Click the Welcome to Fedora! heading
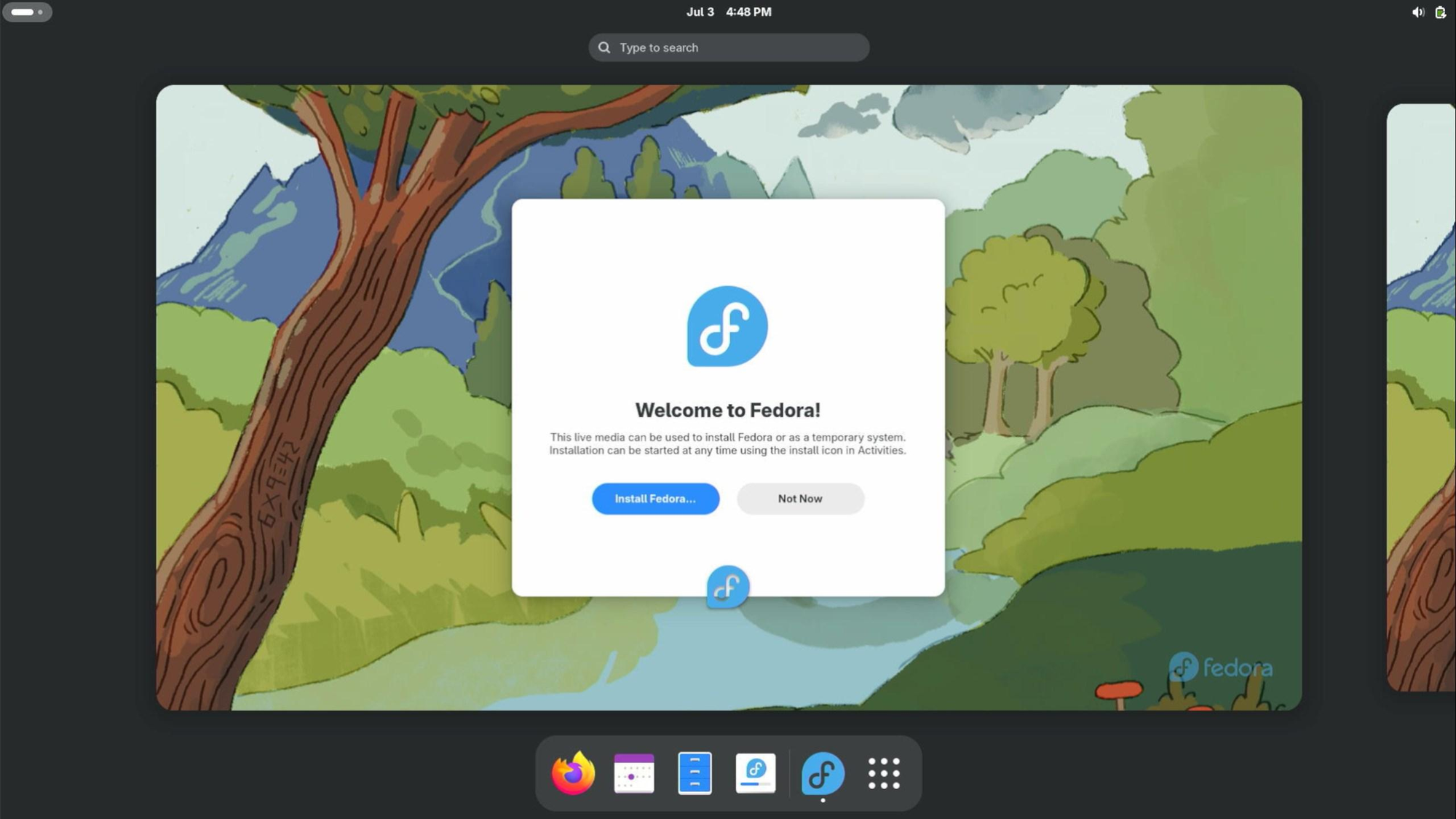 click(727, 410)
